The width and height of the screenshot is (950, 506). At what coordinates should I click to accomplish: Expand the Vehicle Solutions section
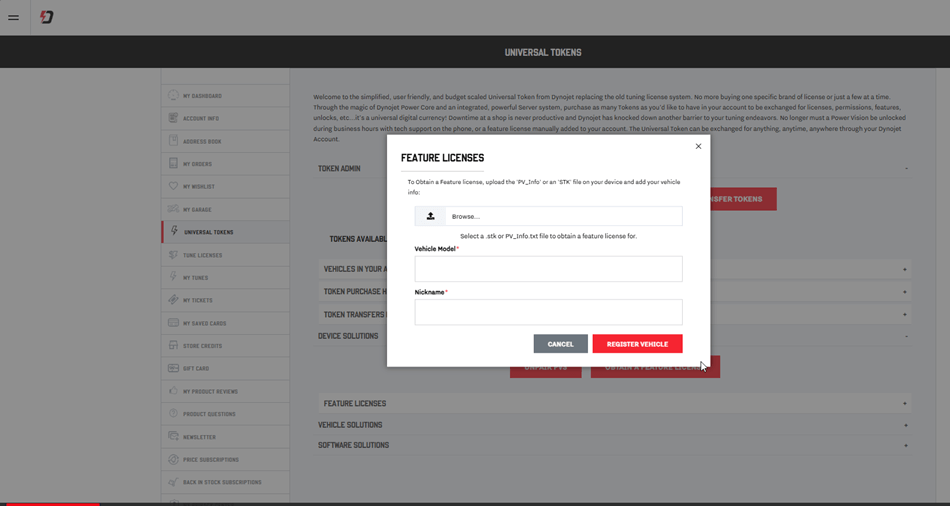614,425
